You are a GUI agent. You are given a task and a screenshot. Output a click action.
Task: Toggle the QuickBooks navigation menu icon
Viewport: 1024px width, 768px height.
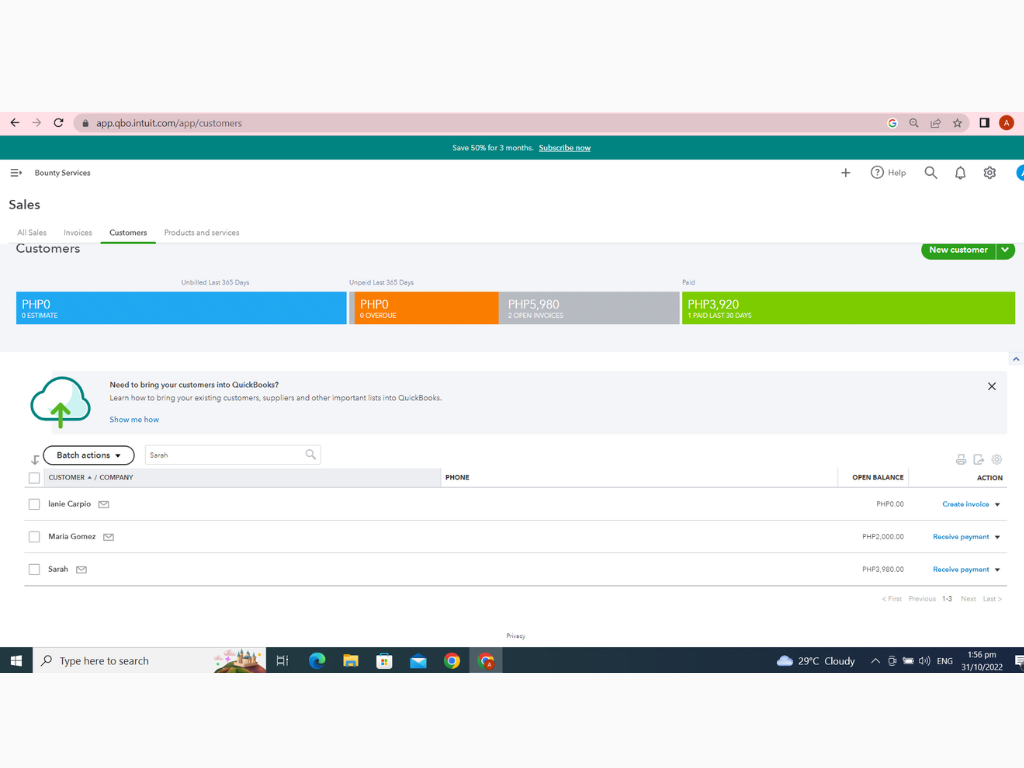[16, 172]
